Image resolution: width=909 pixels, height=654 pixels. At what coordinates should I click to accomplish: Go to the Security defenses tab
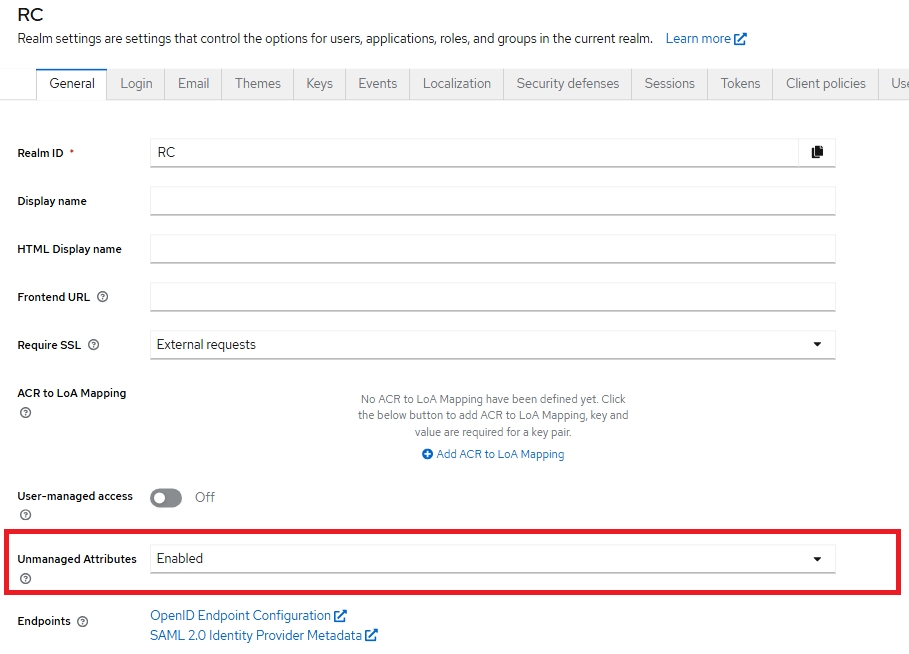[567, 83]
